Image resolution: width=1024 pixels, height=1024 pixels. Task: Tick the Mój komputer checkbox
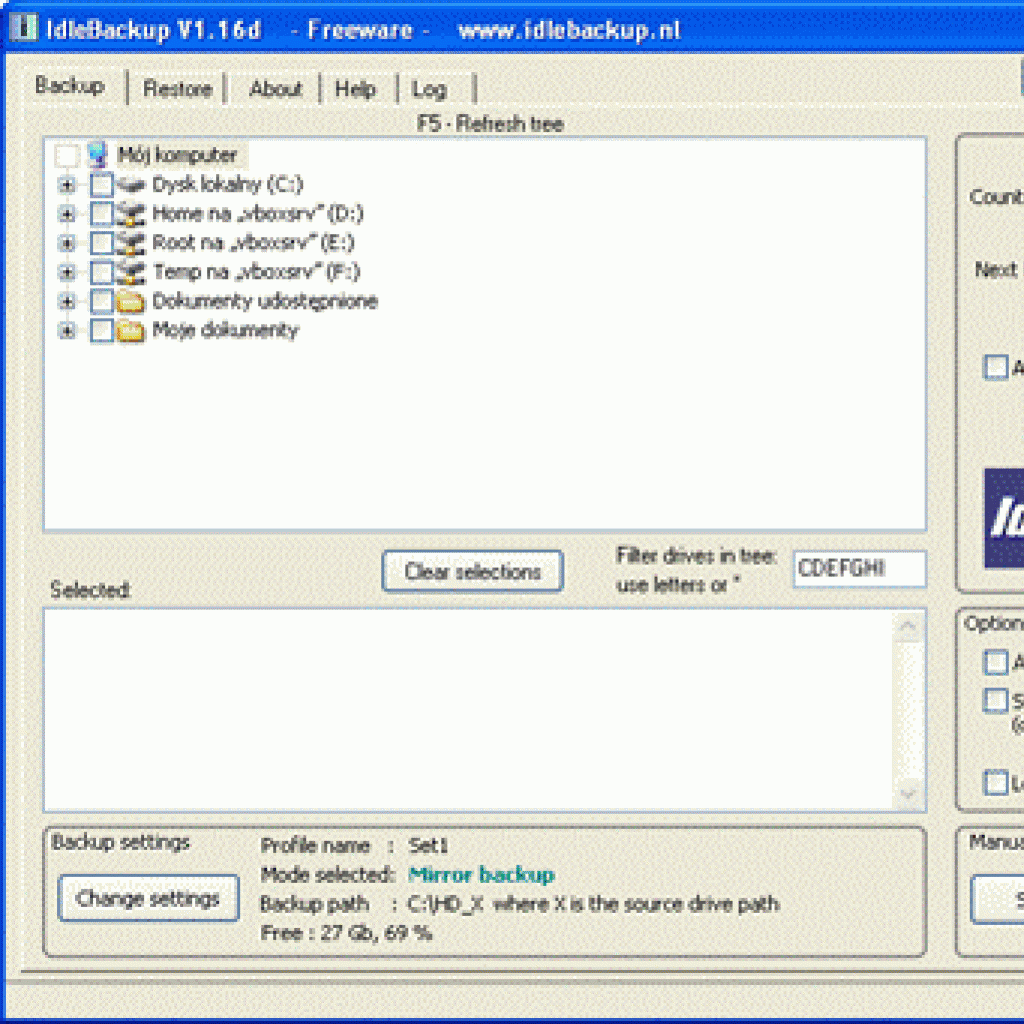click(x=67, y=156)
